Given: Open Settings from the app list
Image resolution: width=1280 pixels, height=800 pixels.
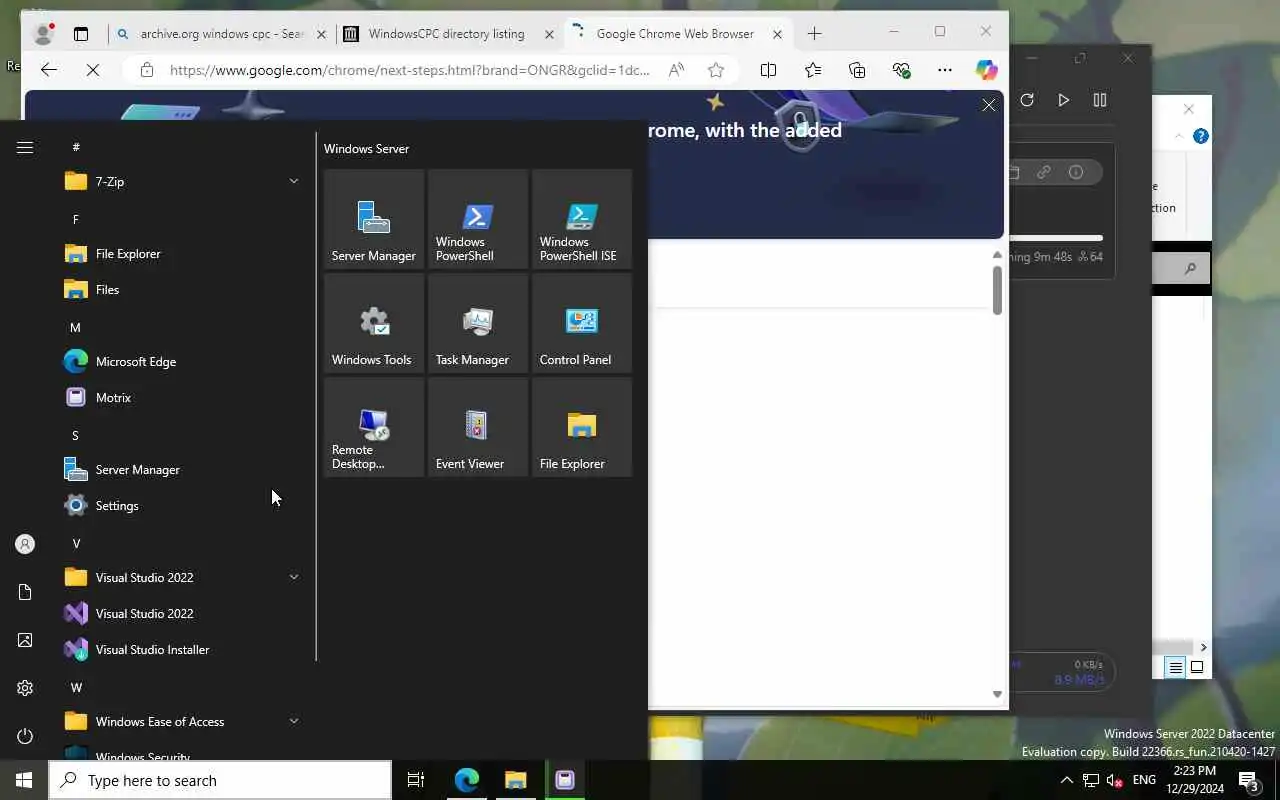Looking at the screenshot, I should (182, 506).
